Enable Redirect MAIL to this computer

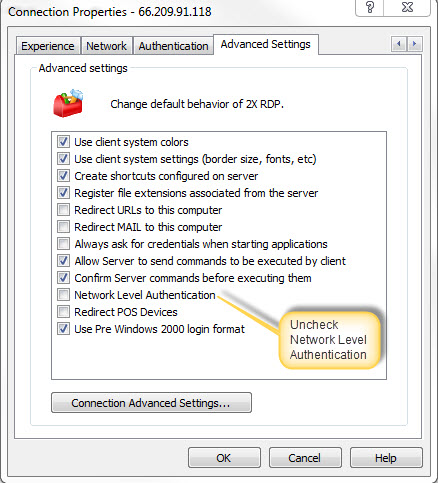pyautogui.click(x=63, y=227)
